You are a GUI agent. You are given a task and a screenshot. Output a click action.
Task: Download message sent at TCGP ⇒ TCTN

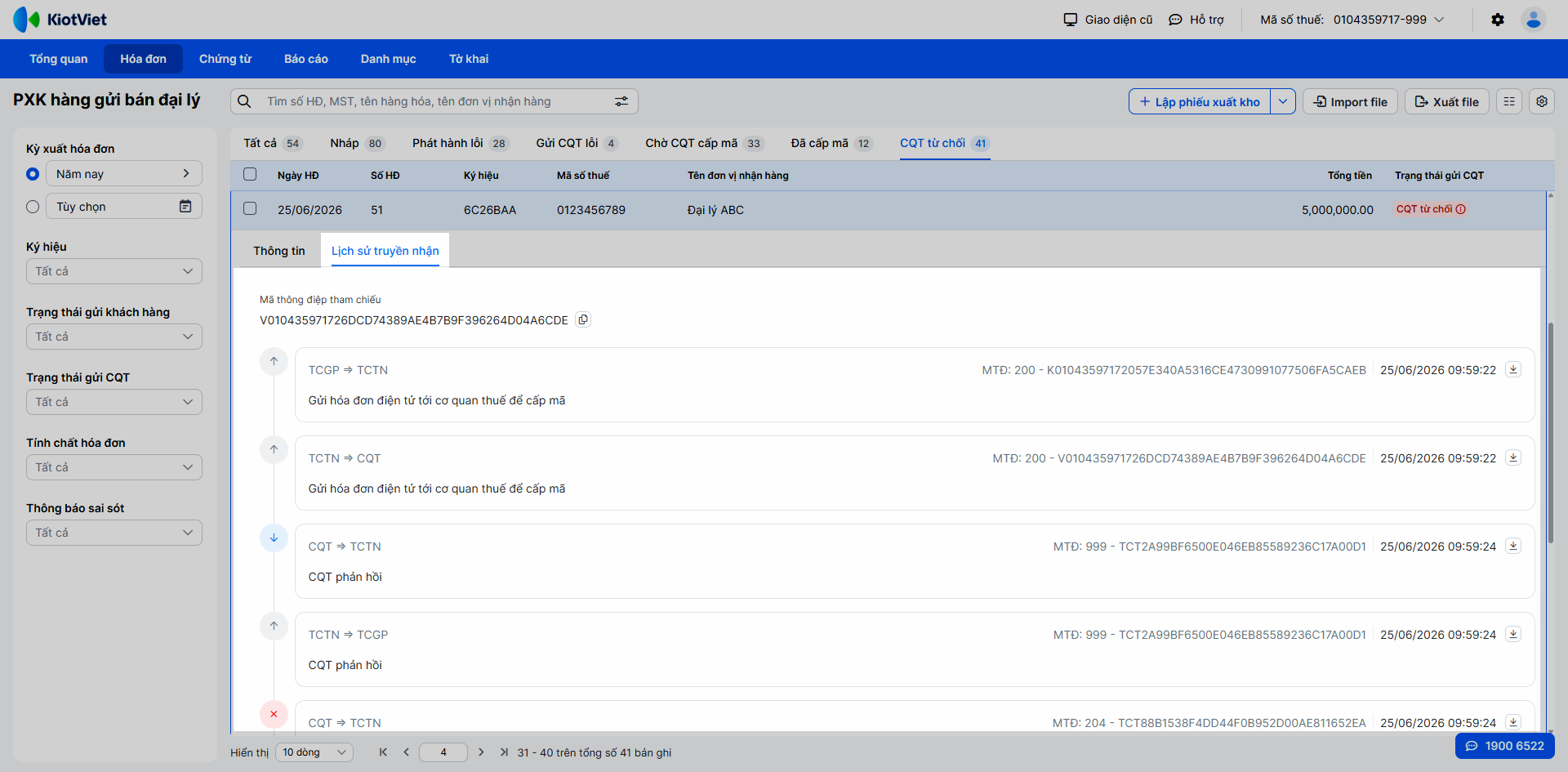pyautogui.click(x=1513, y=369)
